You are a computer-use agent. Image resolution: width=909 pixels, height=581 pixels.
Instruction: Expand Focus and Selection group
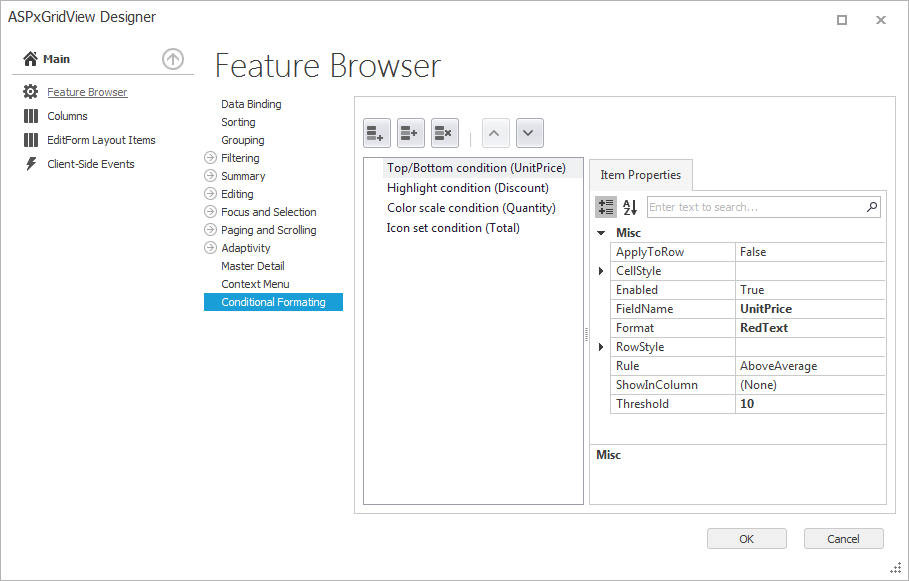[210, 212]
